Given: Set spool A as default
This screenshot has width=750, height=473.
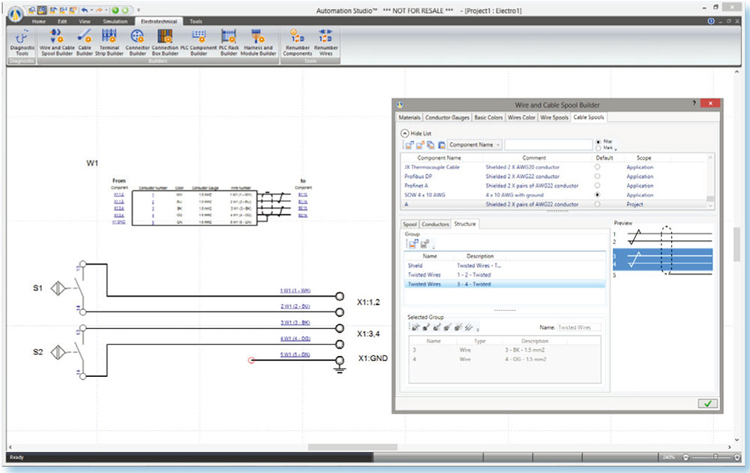Looking at the screenshot, I should tap(597, 204).
